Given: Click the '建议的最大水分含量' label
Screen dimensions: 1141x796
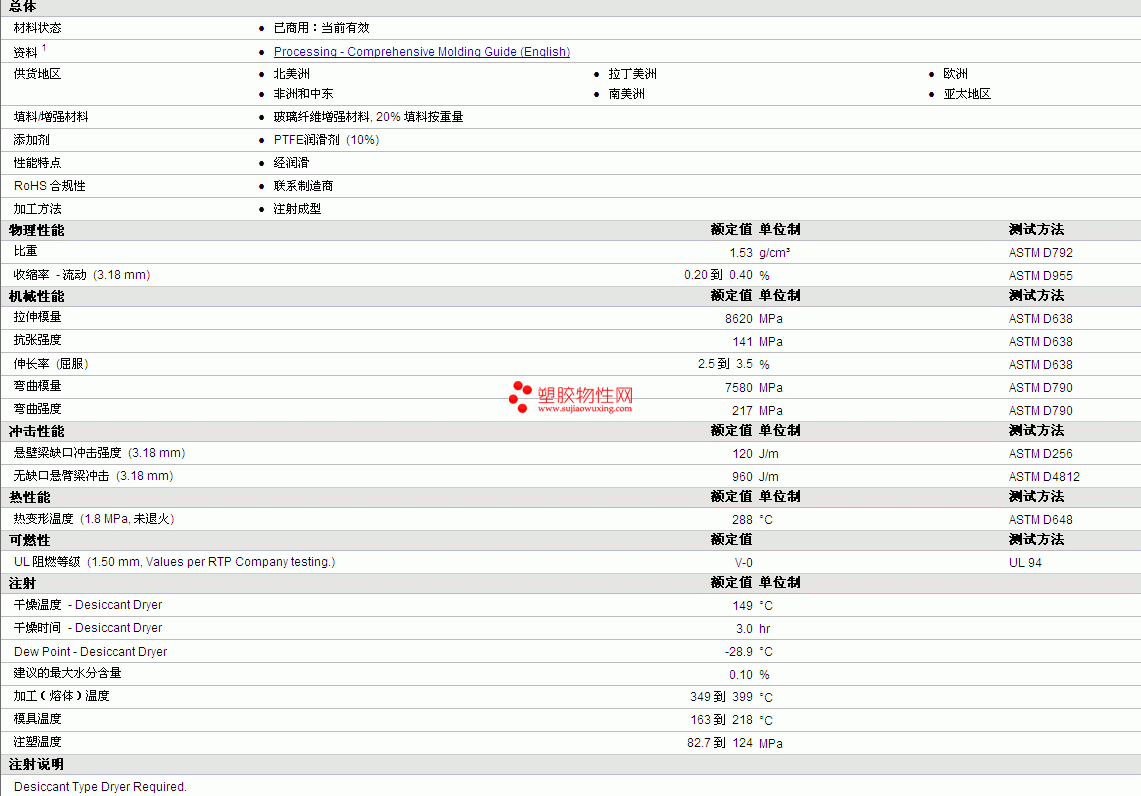Looking at the screenshot, I should (67, 673).
